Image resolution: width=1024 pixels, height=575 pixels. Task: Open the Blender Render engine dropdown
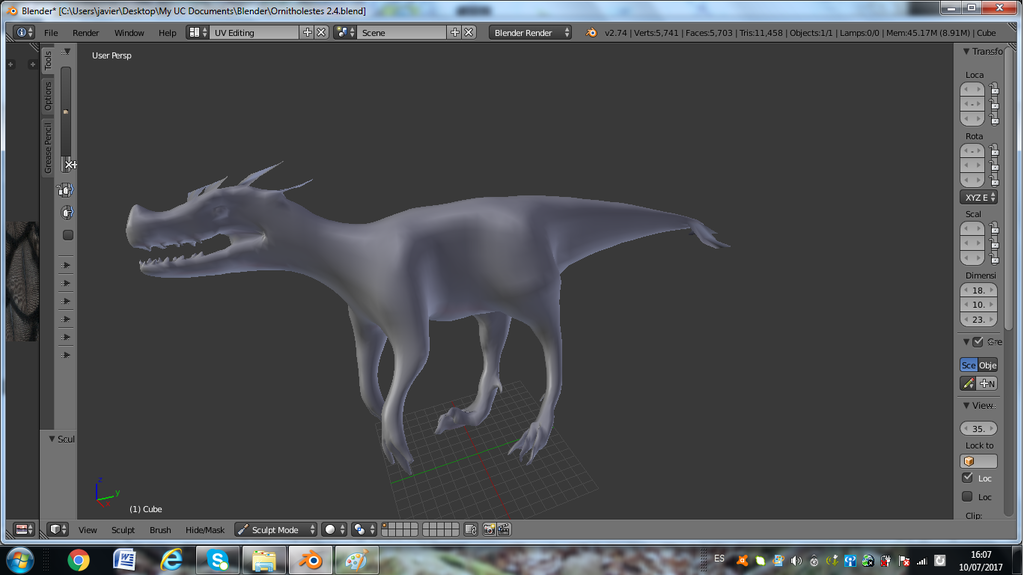point(530,32)
